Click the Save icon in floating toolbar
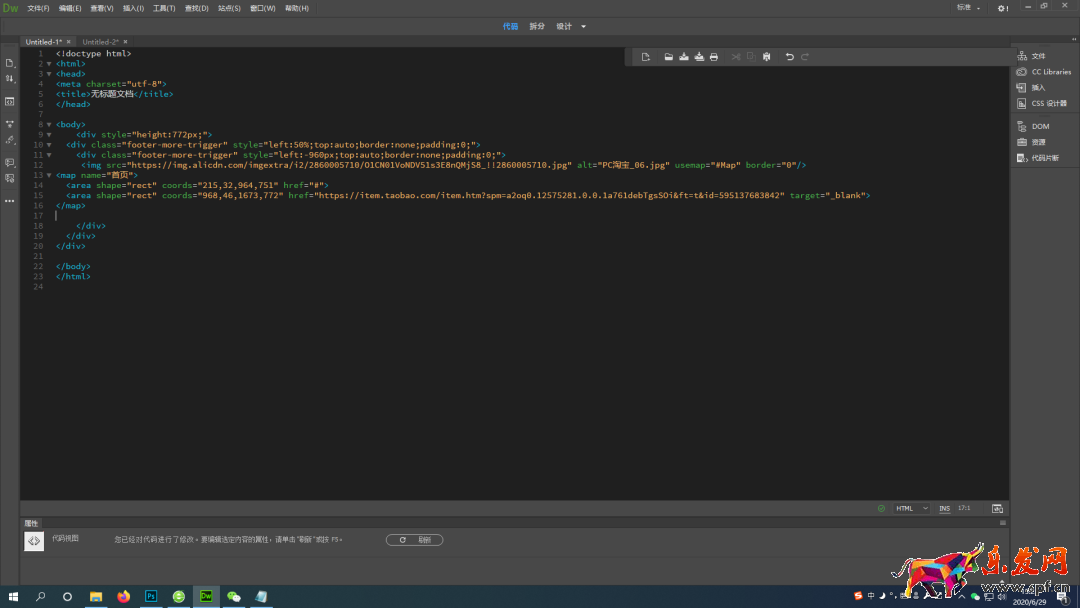 [683, 56]
